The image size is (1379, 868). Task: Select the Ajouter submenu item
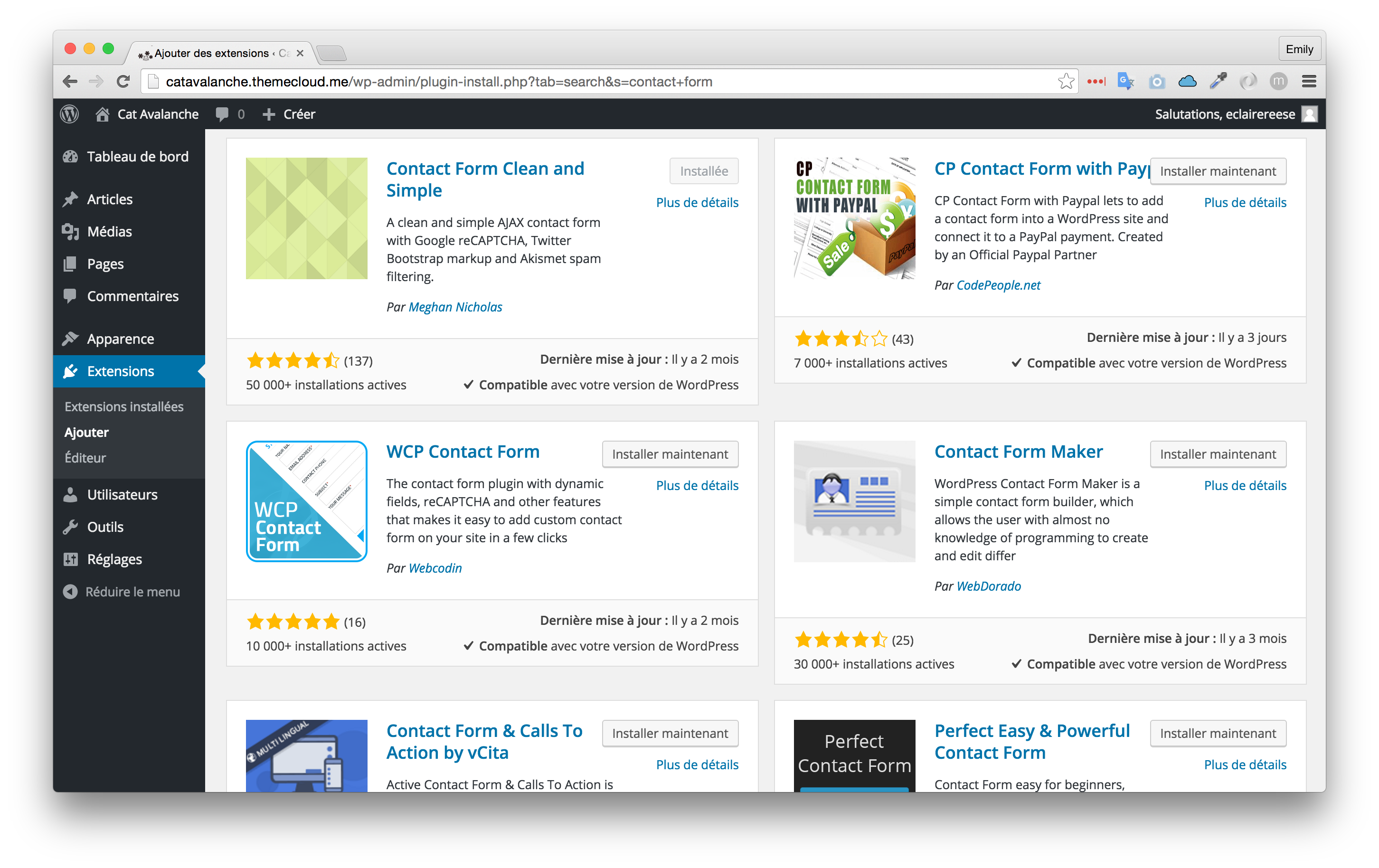(x=86, y=432)
